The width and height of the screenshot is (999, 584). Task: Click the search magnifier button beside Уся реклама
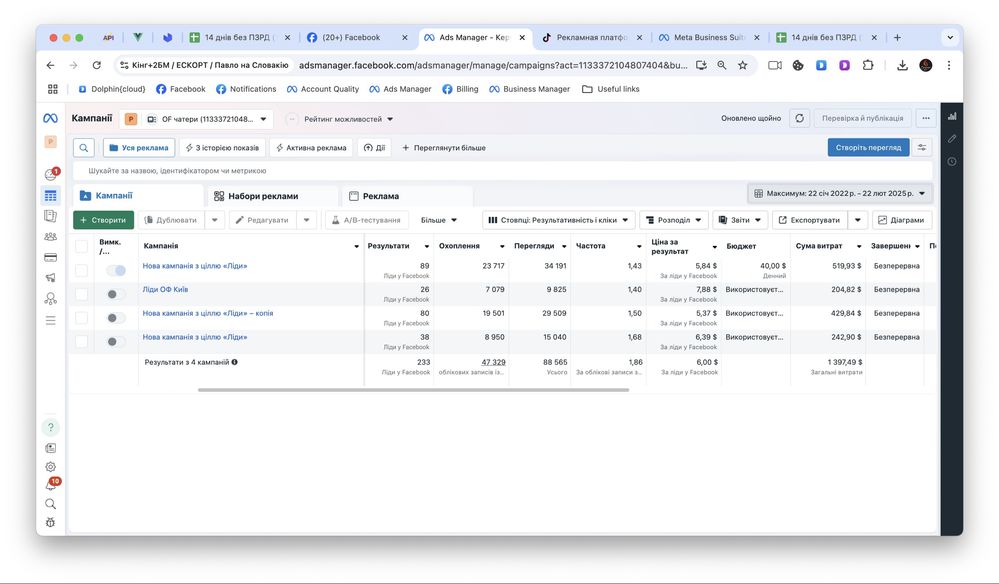83,148
